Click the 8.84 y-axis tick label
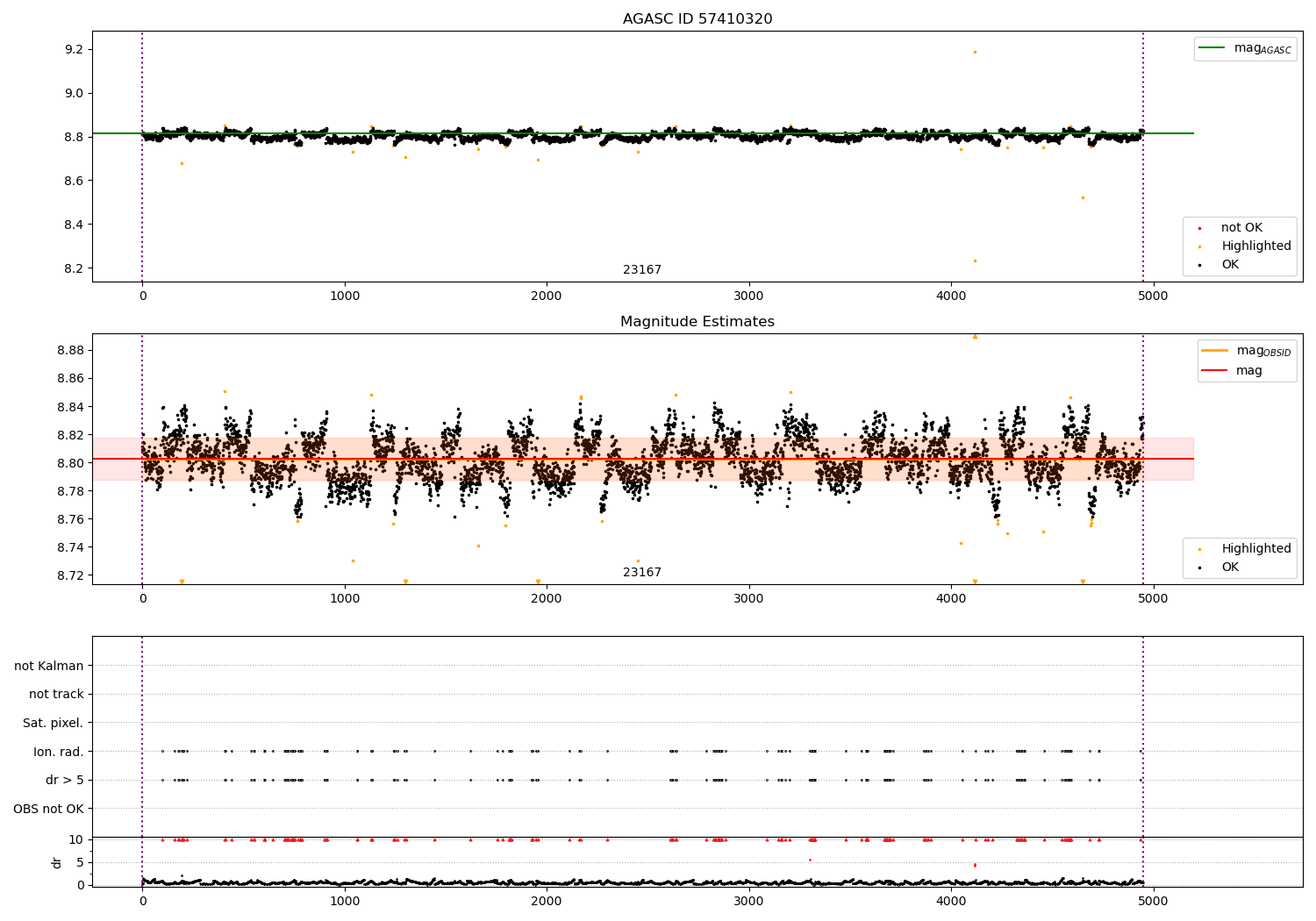1316x921 pixels. point(69,407)
